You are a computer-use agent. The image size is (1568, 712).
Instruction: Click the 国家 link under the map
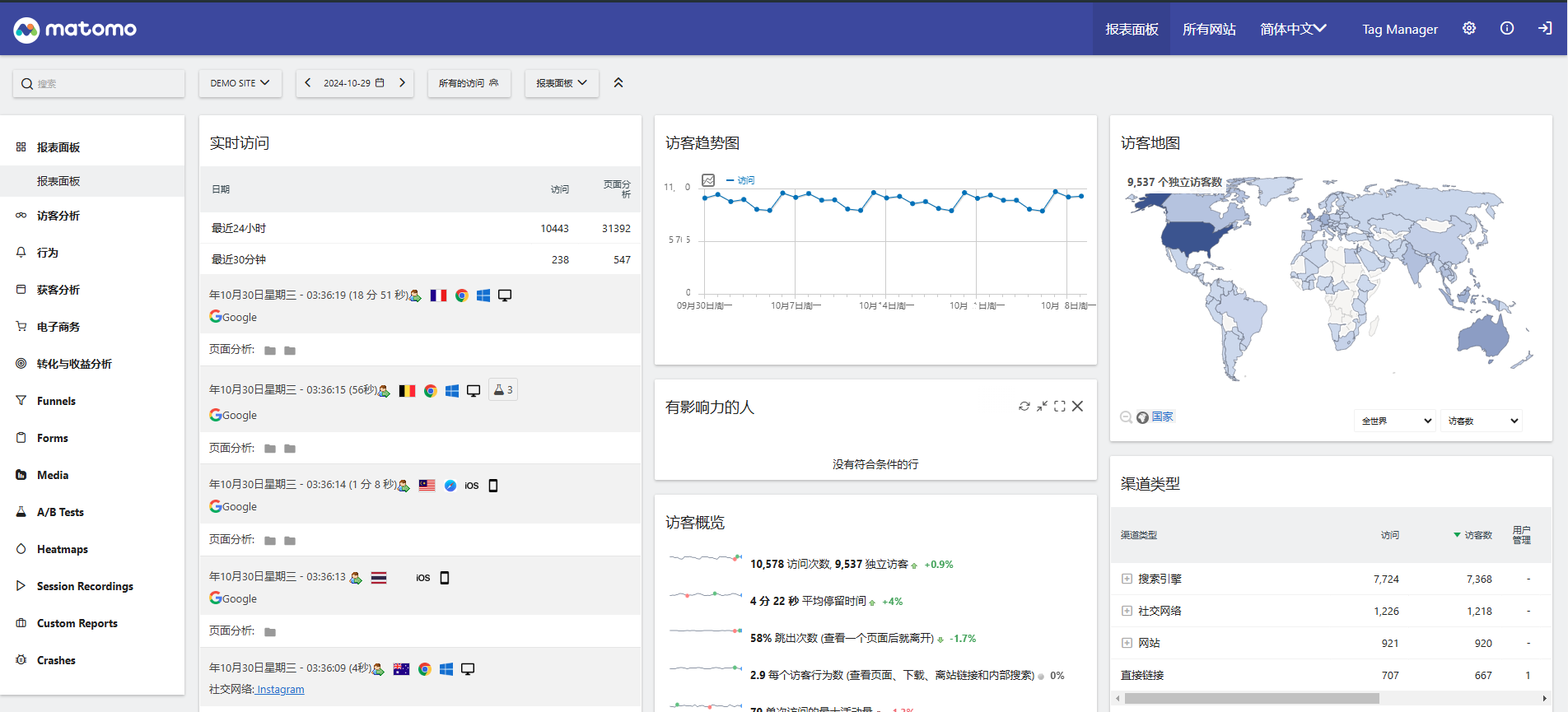coord(1162,416)
